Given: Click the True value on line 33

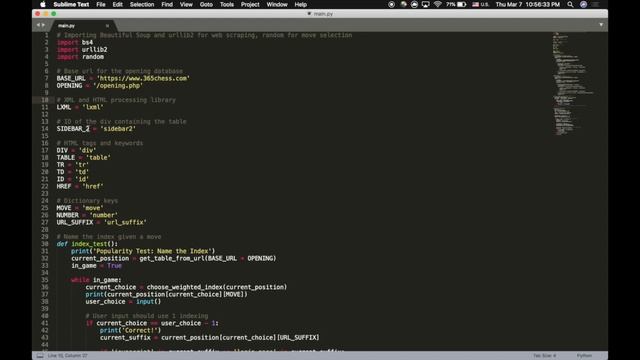Looking at the screenshot, I should click(x=114, y=265).
